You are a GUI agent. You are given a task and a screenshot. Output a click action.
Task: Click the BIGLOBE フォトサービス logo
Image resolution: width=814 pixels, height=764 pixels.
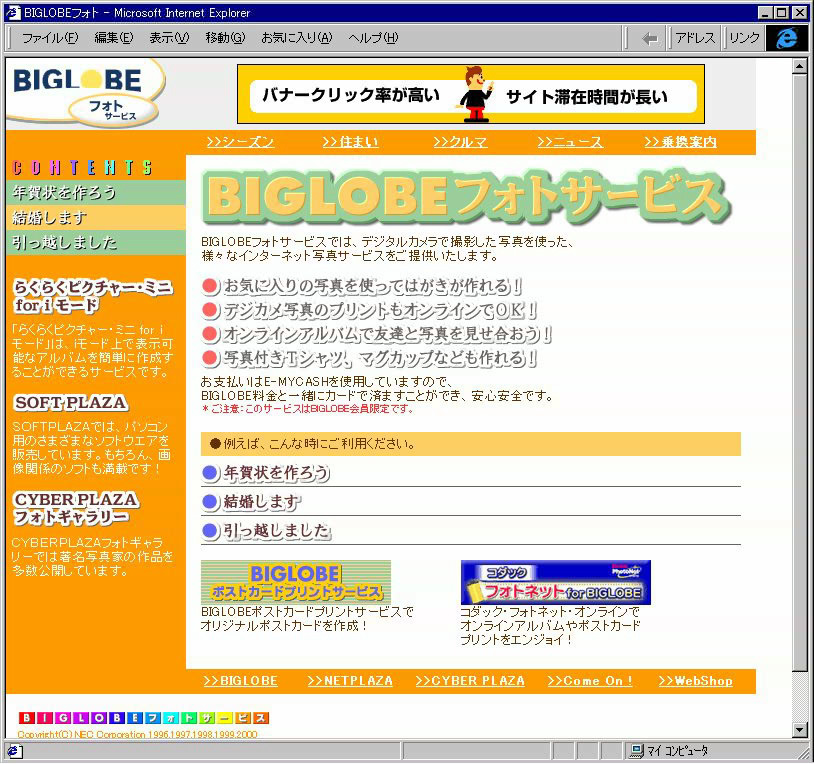tap(86, 93)
